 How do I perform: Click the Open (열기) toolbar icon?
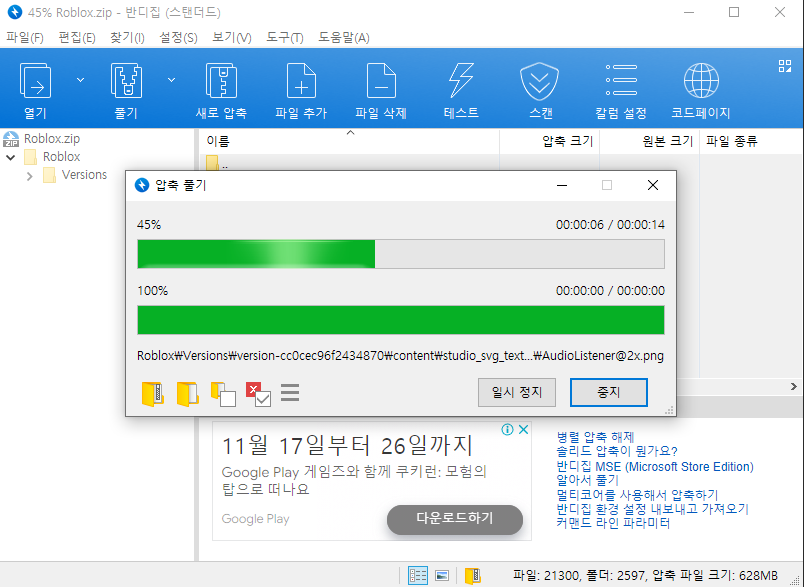[35, 80]
